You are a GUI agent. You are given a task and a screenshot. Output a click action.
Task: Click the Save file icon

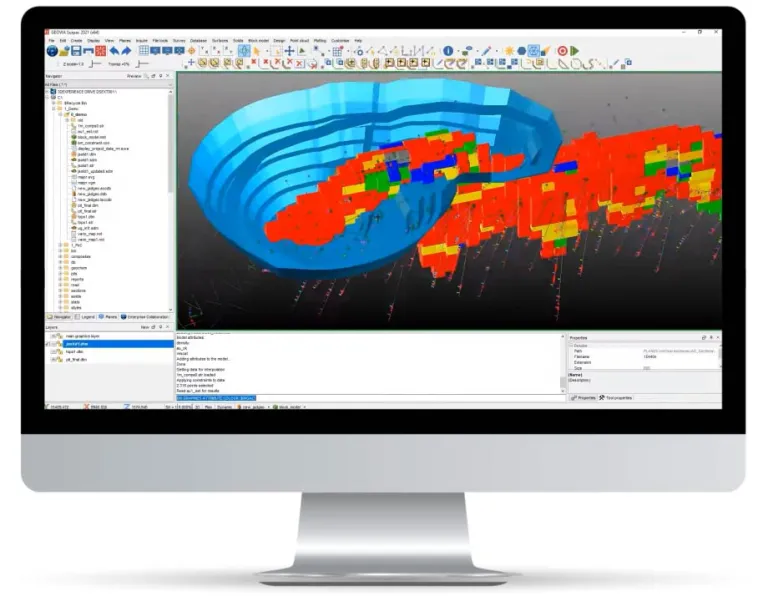point(76,50)
